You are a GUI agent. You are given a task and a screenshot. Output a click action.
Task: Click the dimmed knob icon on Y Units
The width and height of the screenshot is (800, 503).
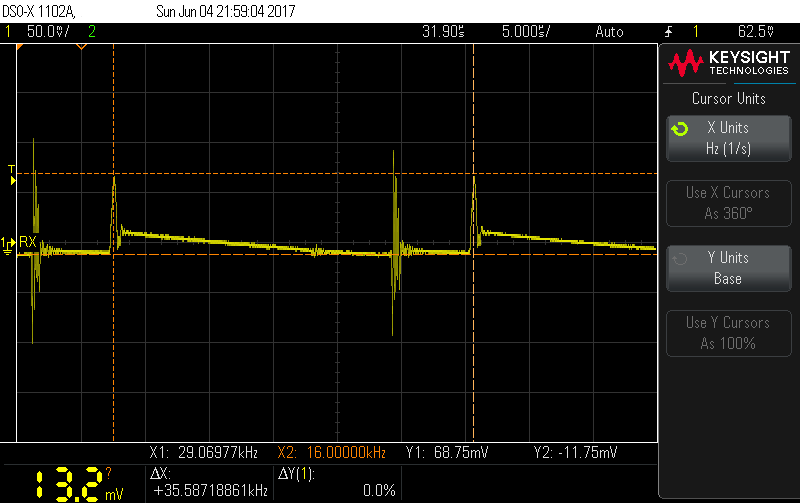pos(680,259)
